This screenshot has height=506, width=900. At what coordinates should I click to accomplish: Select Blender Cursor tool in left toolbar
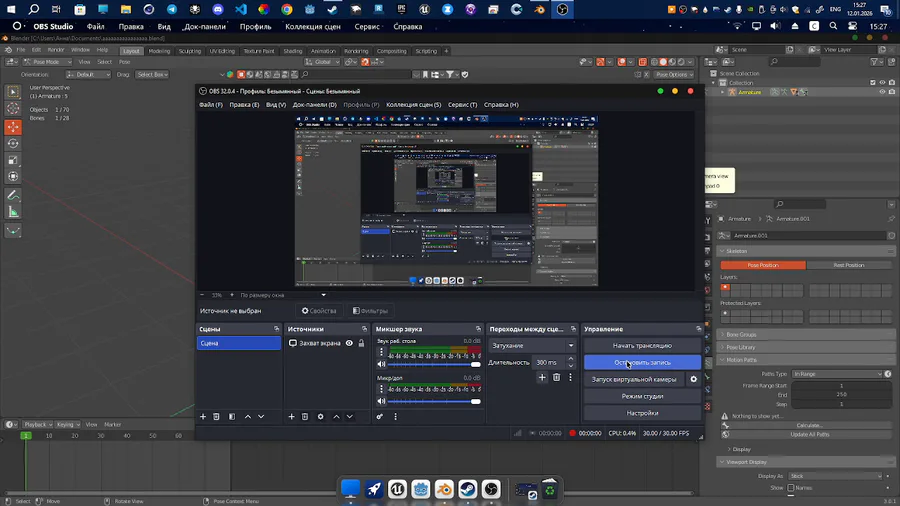[x=13, y=108]
